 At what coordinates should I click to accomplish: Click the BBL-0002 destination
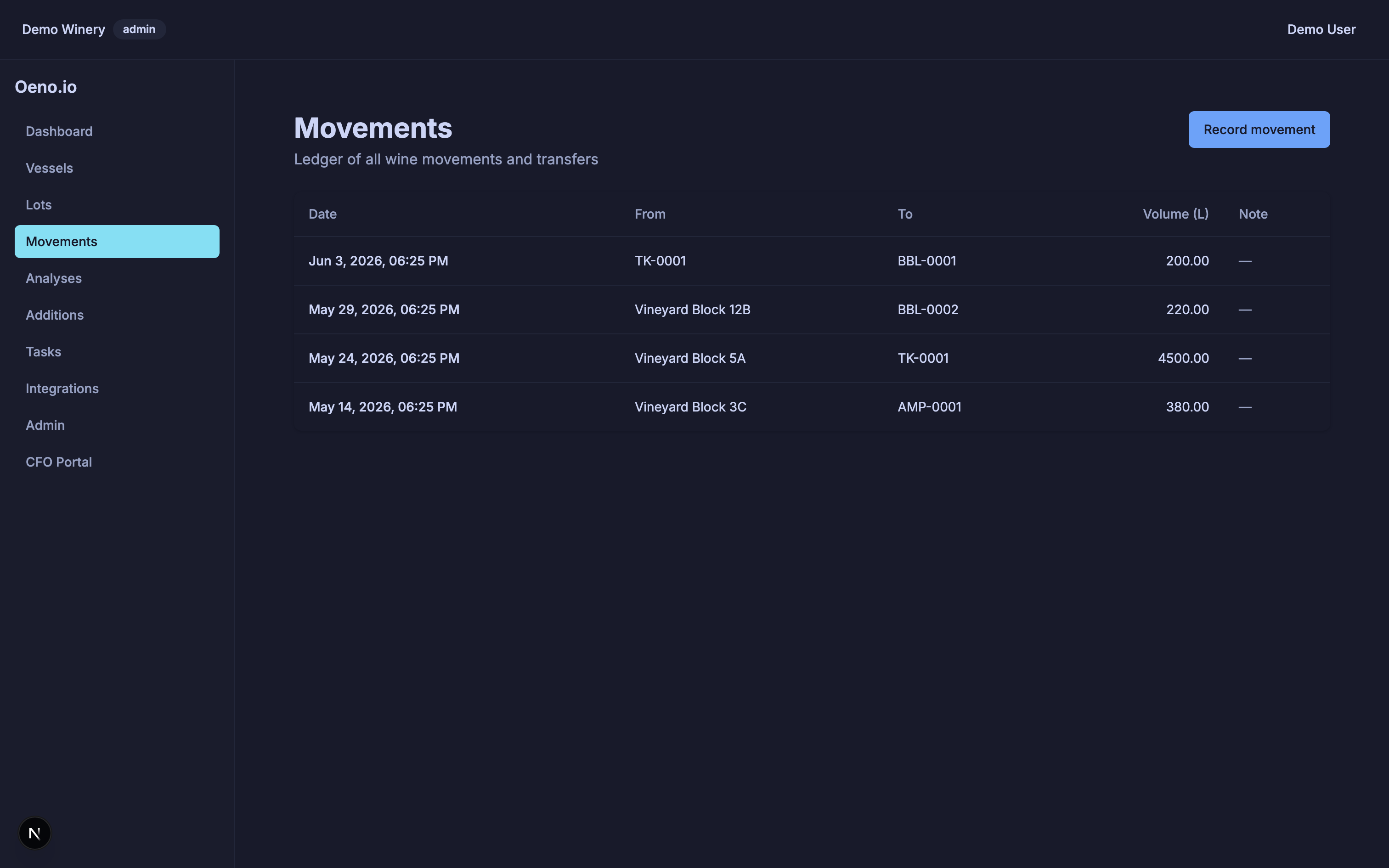[928, 310]
